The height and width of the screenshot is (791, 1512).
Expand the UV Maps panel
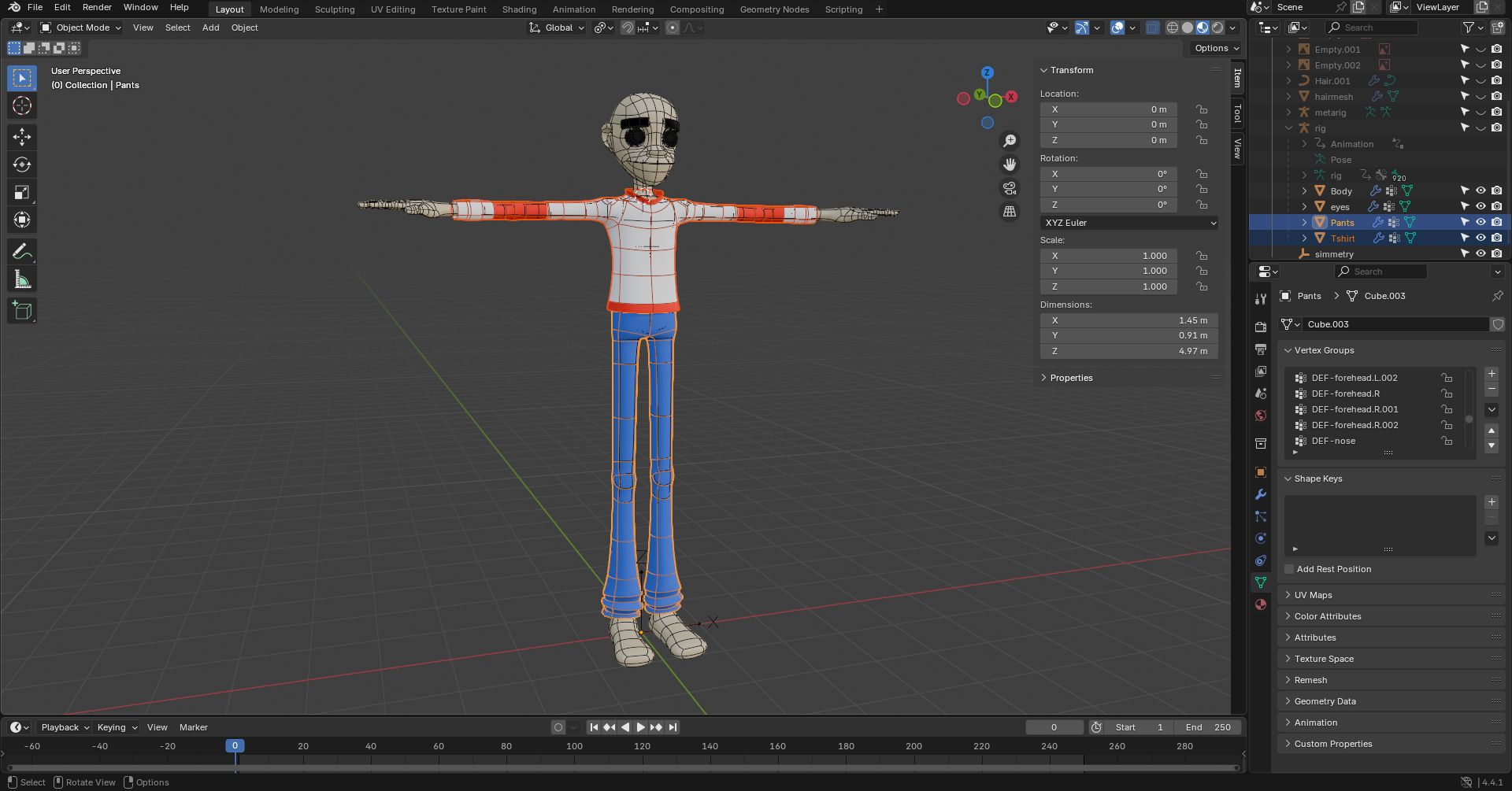(x=1314, y=595)
